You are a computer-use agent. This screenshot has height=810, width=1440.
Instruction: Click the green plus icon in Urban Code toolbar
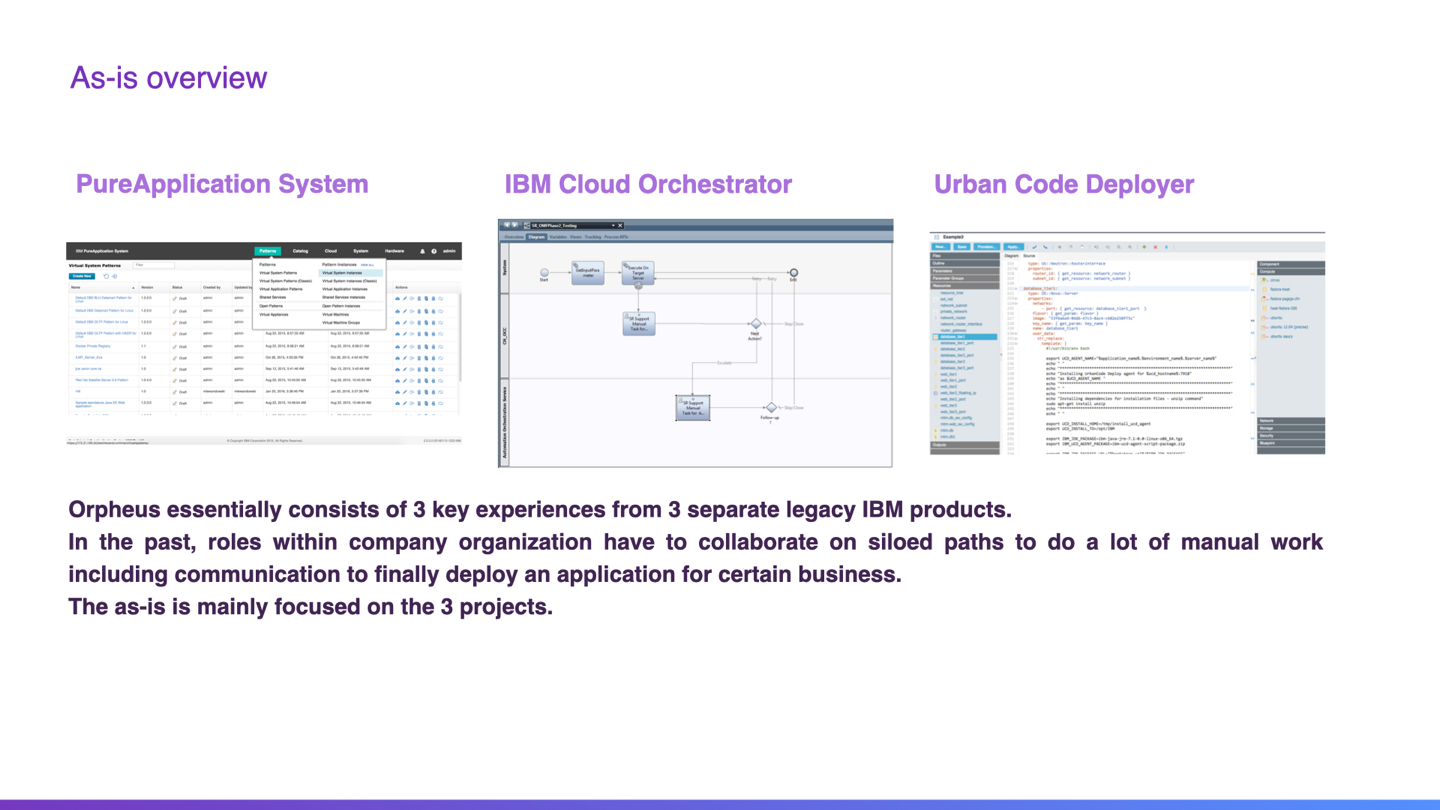(1144, 247)
